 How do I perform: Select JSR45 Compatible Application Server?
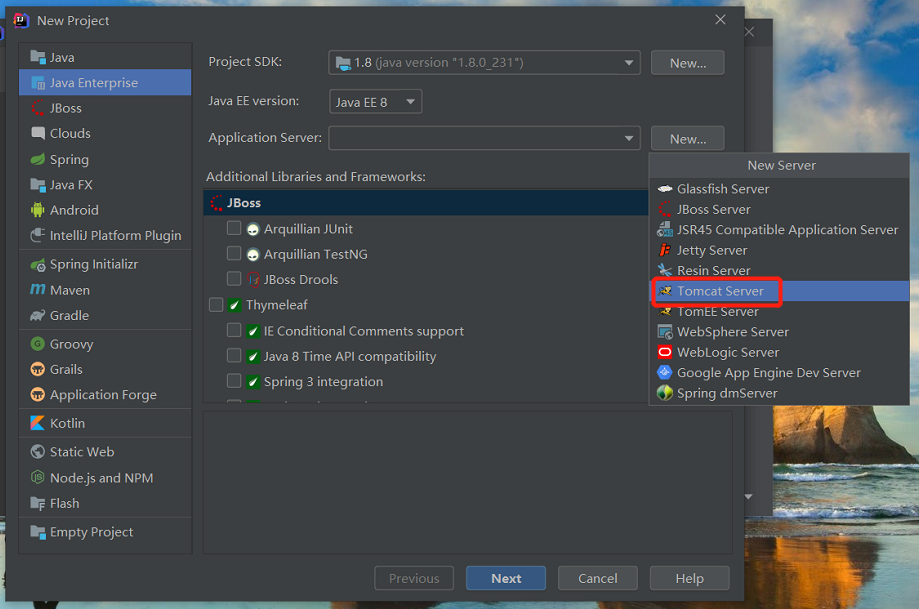[x=780, y=230]
